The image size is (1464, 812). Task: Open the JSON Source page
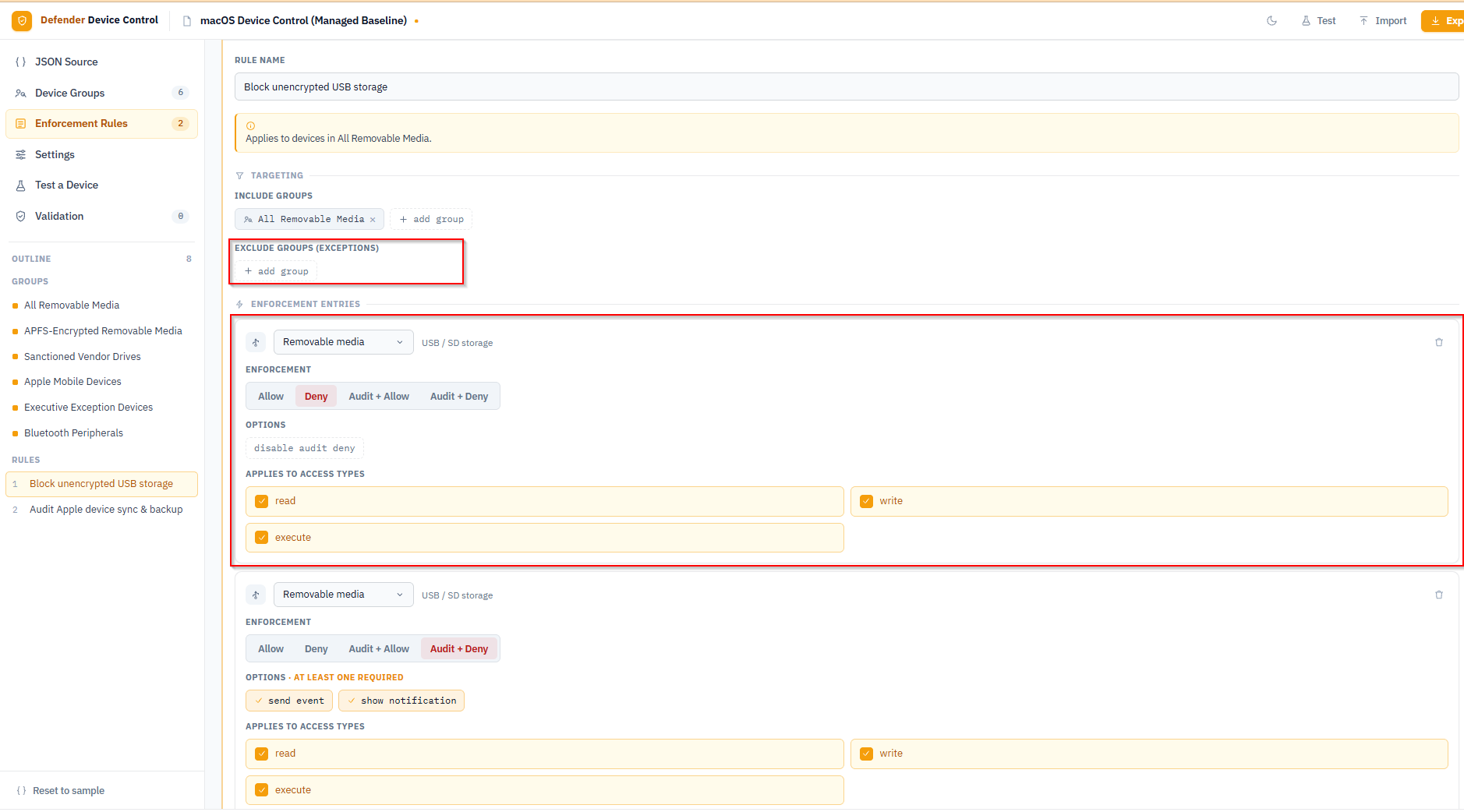coord(102,62)
